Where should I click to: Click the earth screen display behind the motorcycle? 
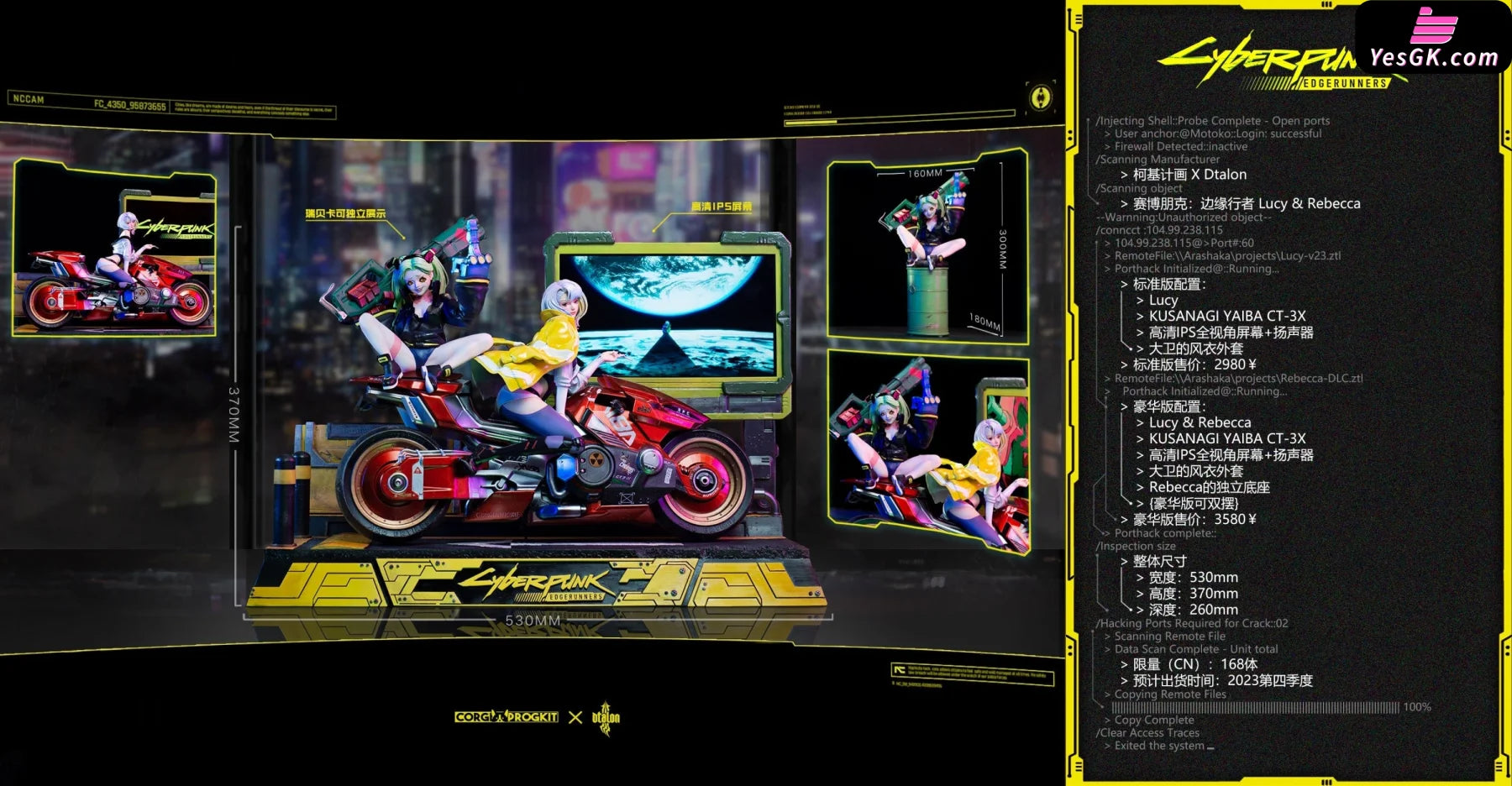click(668, 316)
